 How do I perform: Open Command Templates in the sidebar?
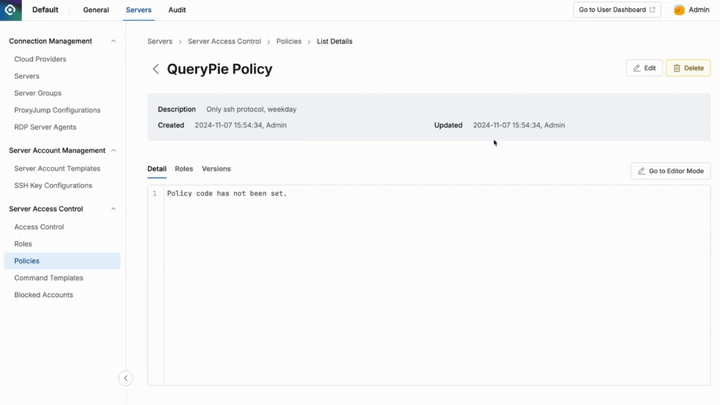click(49, 278)
